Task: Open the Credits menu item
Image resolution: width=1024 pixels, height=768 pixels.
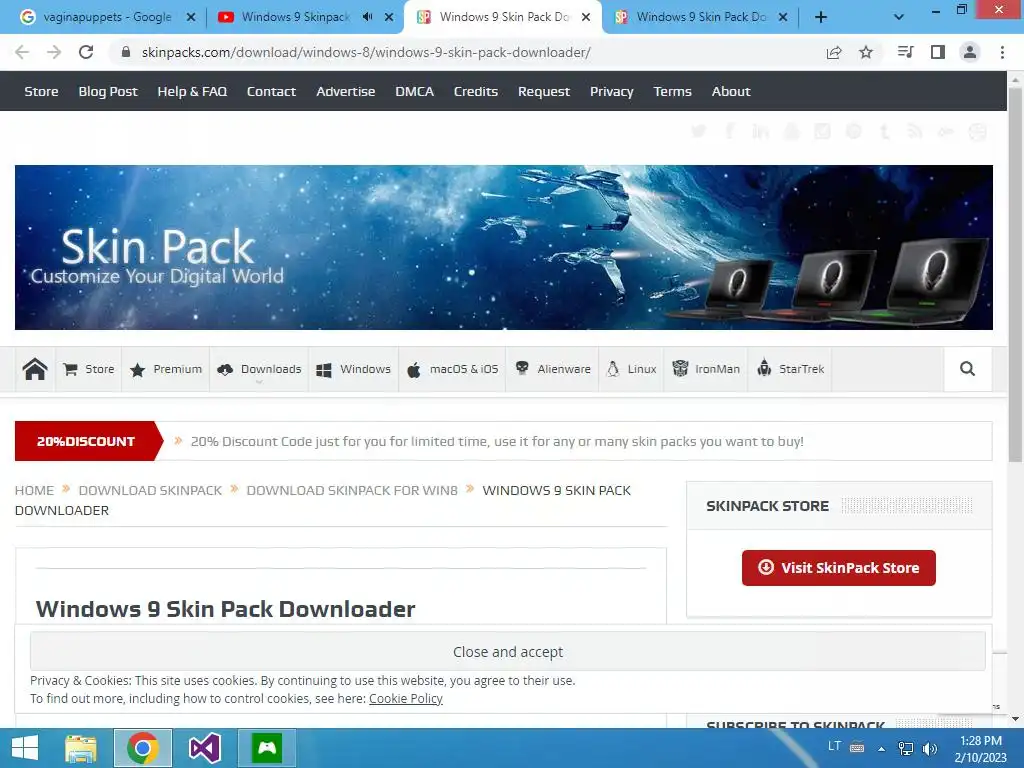Action: click(x=475, y=91)
